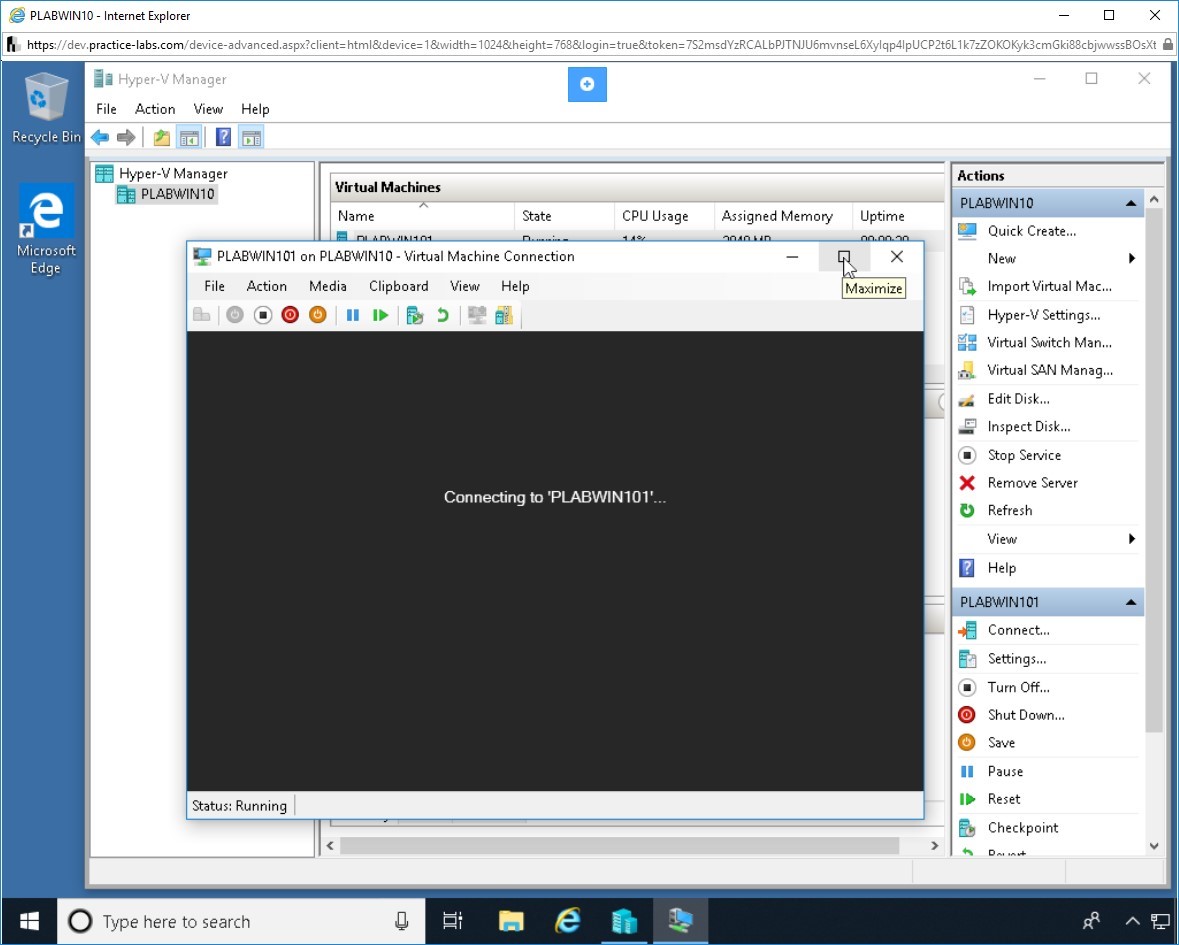The image size is (1179, 945).
Task: Click Shut Down action for PLABWIN101
Action: pyautogui.click(x=1026, y=716)
